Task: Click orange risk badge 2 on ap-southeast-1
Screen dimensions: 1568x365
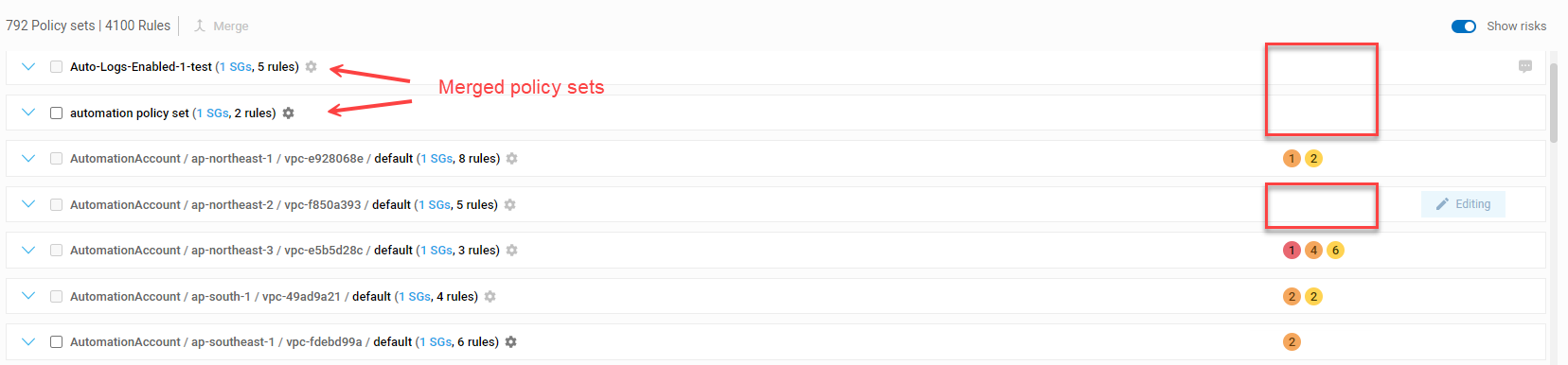Action: (x=1292, y=342)
